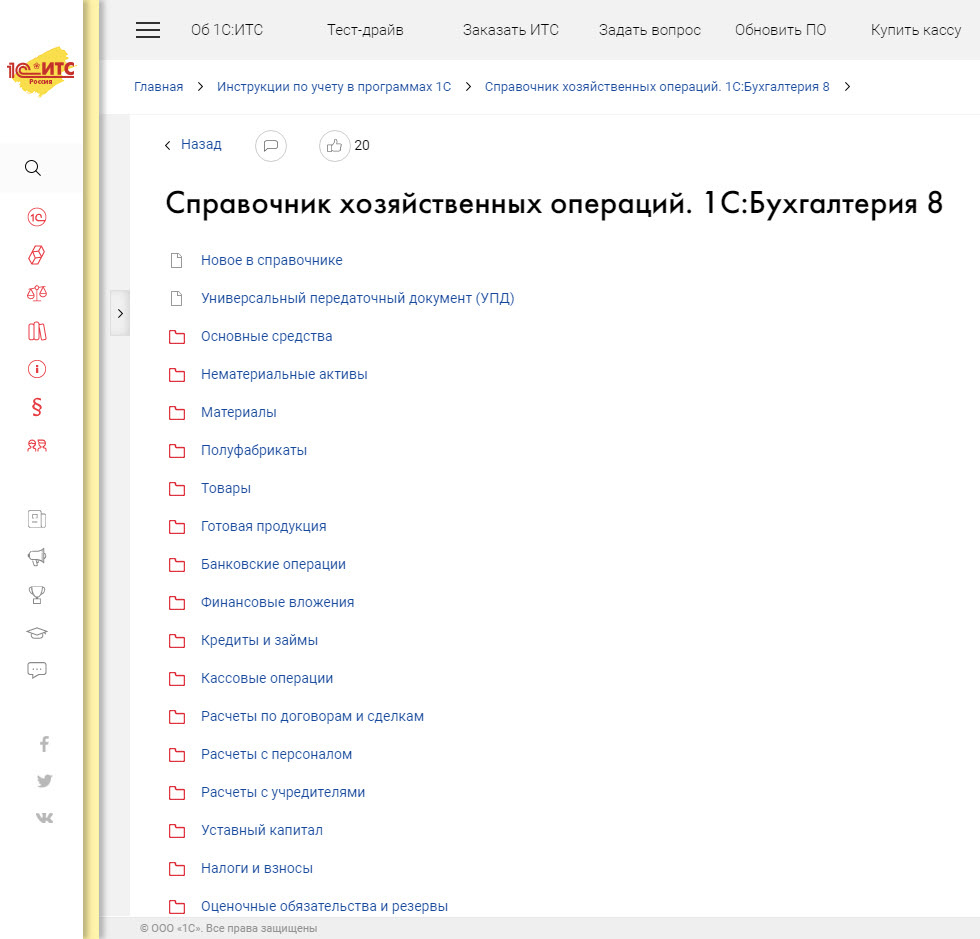Click Справочник хозяйственных операций breadcrumb link
980x939 pixels.
click(x=657, y=87)
